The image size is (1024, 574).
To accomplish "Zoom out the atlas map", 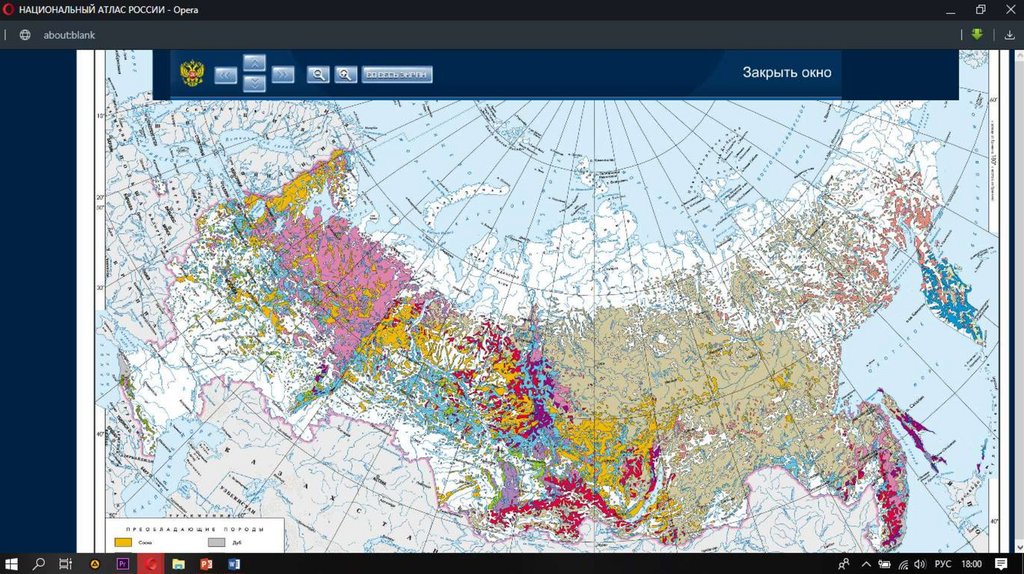I will tap(317, 74).
